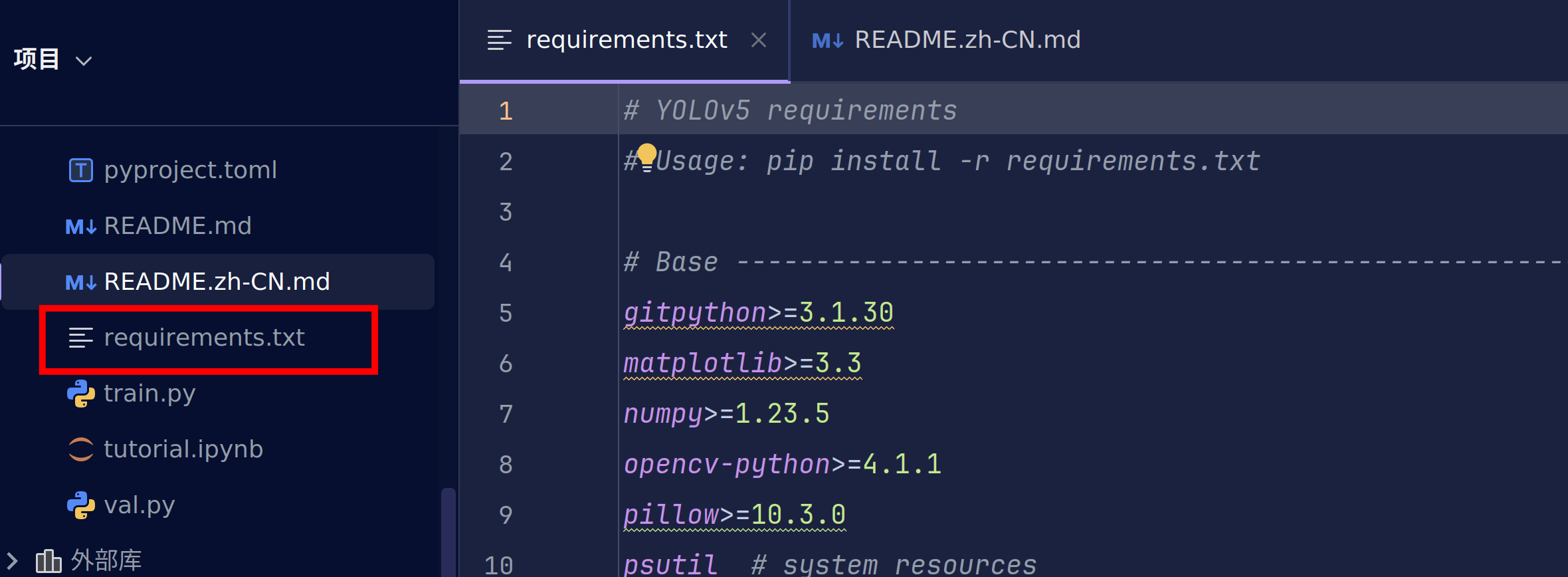Click the '# YOLOv5 requirements' comment line
Viewport: 1568px width, 577px height.
pos(791,110)
